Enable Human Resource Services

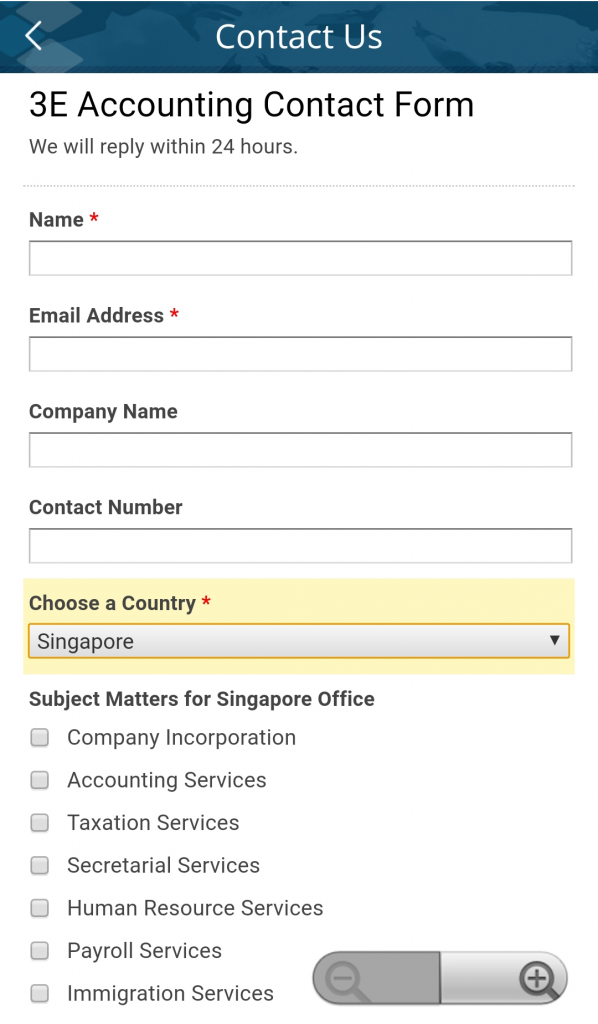(39, 908)
